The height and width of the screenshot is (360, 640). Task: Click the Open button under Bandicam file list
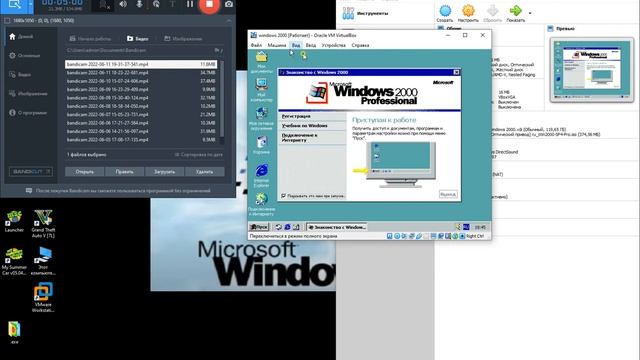[x=84, y=172]
